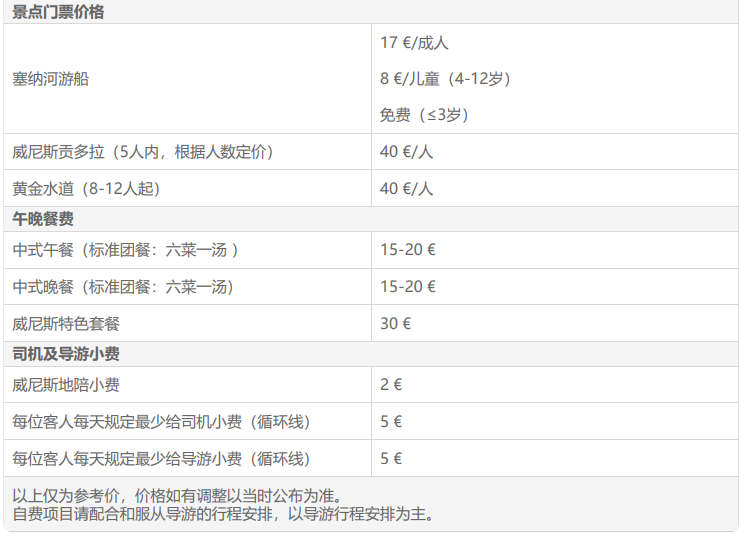Click the 午晚餐费 section header
The width and height of the screenshot is (747, 537).
pos(43,219)
